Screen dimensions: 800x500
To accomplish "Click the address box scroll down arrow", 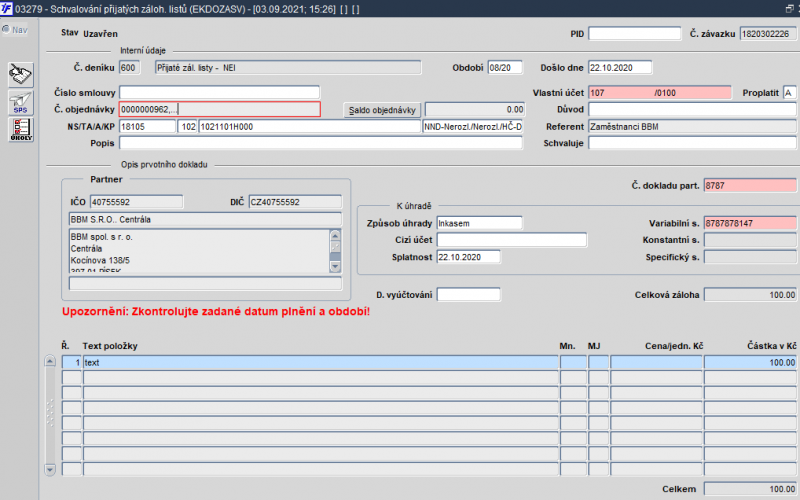I will [335, 266].
